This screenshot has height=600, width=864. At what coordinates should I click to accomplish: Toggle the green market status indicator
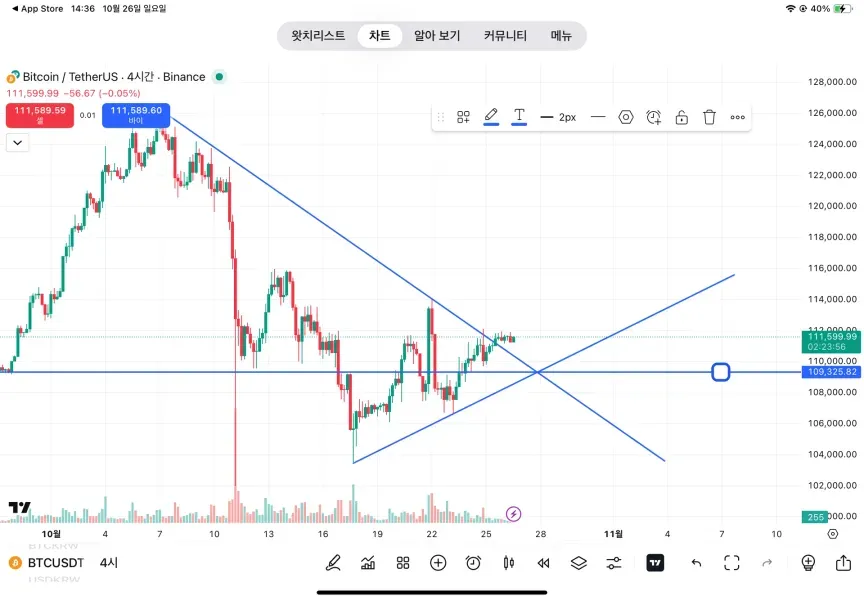click(x=220, y=77)
